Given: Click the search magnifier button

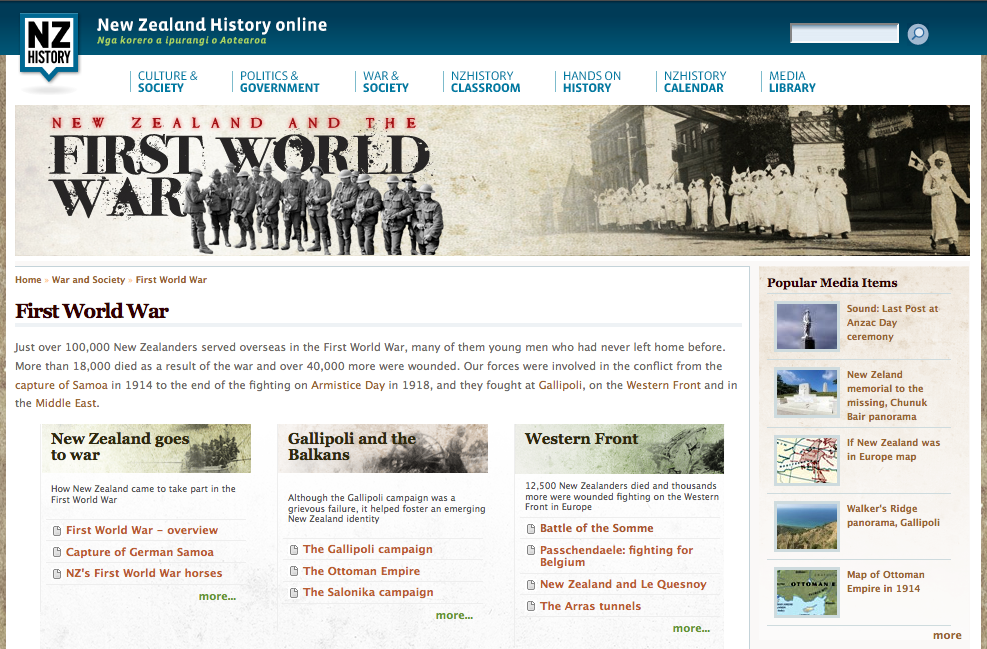Looking at the screenshot, I should click(917, 35).
